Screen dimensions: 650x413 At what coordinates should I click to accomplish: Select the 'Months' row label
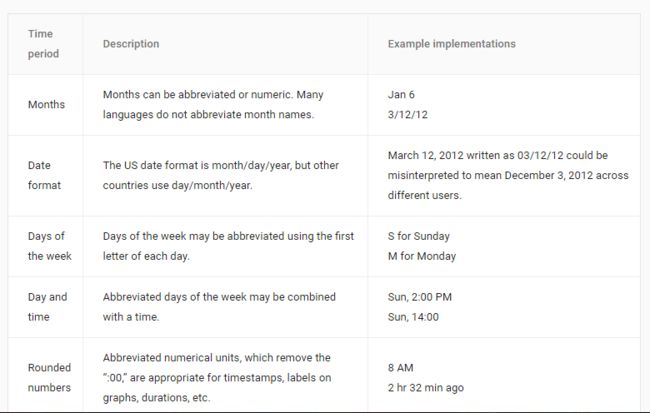click(x=46, y=104)
